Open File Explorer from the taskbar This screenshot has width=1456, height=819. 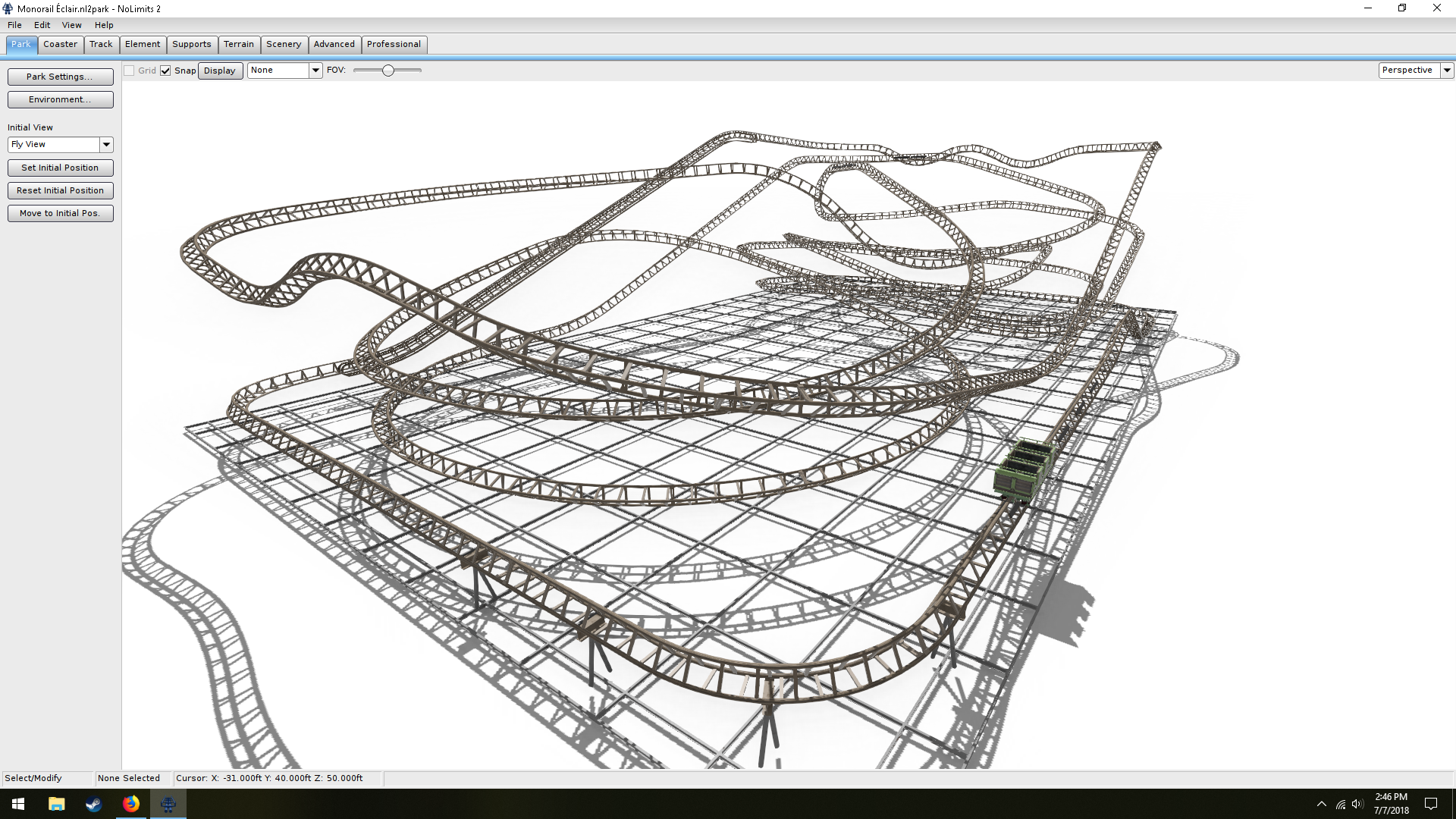[56, 804]
